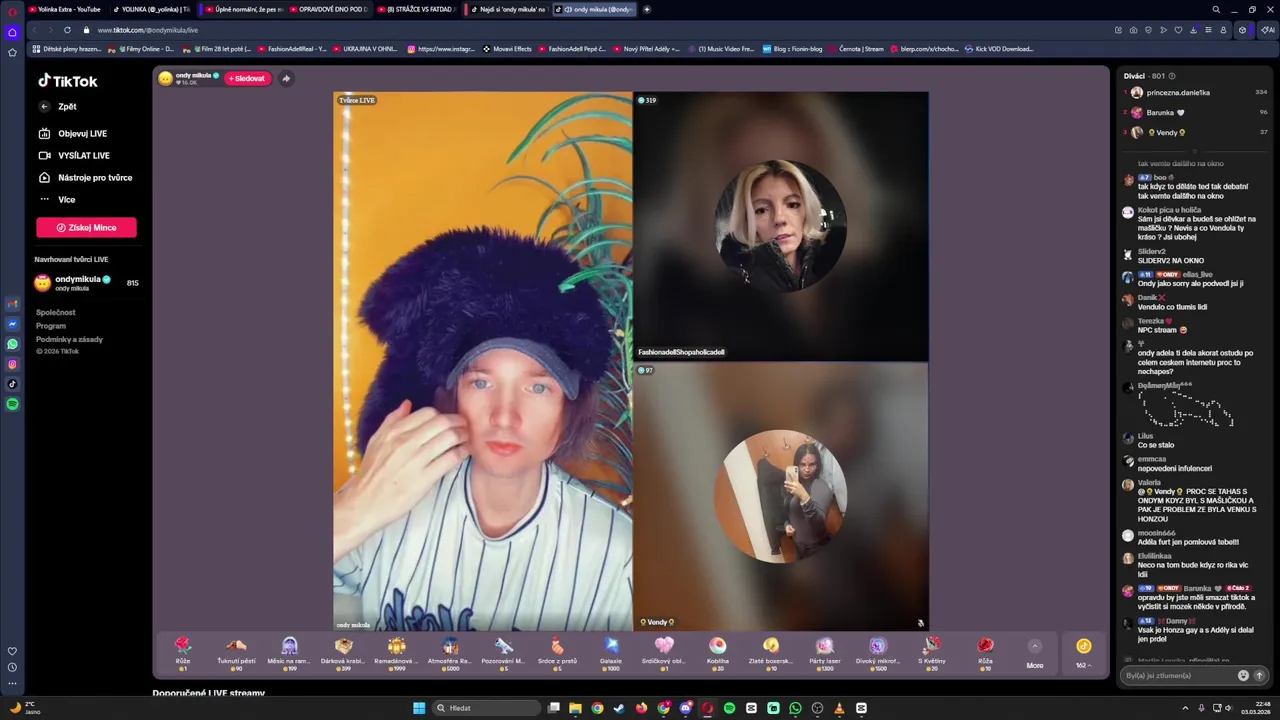This screenshot has height=720, width=1280.
Task: Send the Růža gift
Action: point(985,652)
